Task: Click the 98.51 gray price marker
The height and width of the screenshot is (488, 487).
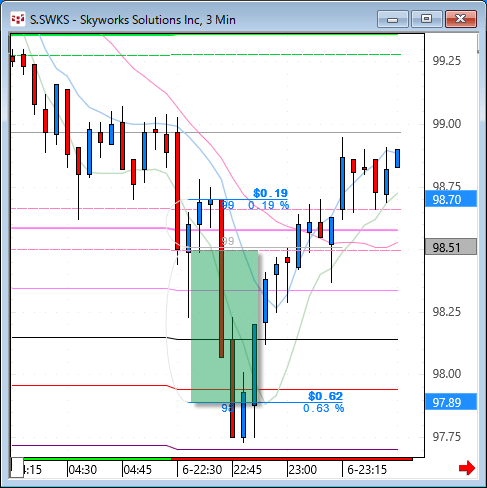Action: point(451,247)
